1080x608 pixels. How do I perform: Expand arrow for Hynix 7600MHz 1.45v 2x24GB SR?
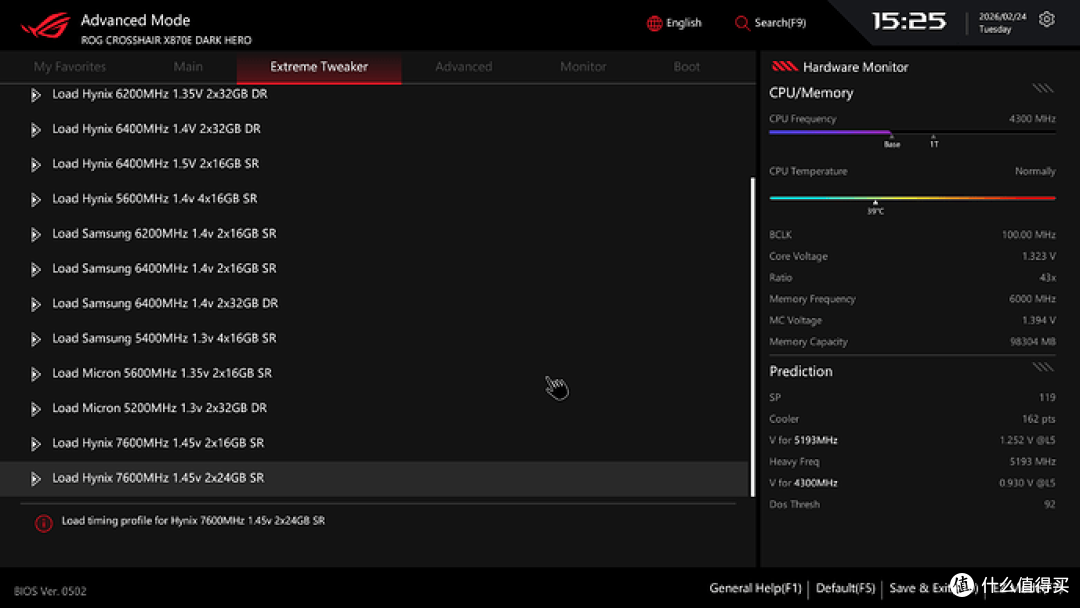coord(36,479)
